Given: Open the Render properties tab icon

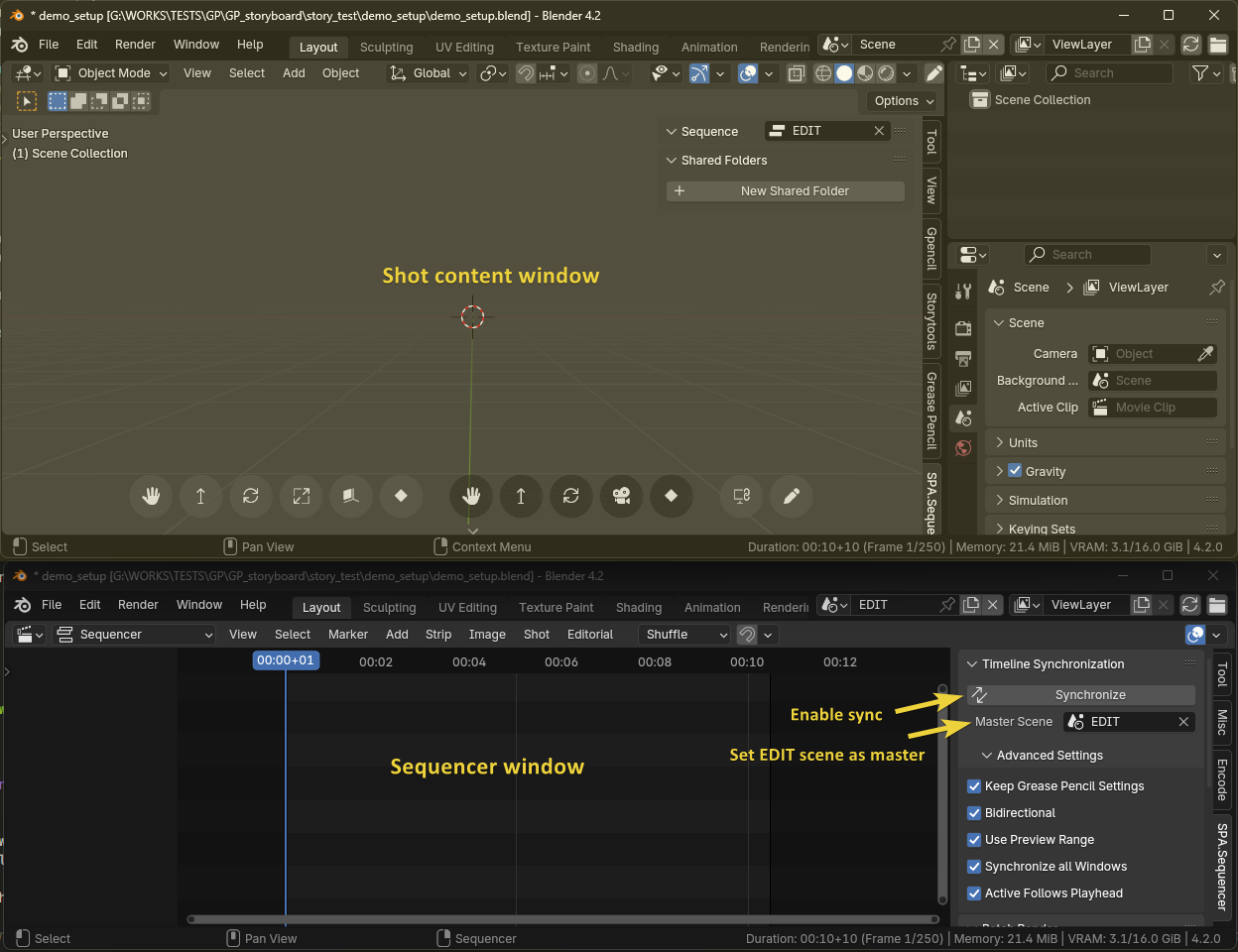Looking at the screenshot, I should pyautogui.click(x=963, y=328).
